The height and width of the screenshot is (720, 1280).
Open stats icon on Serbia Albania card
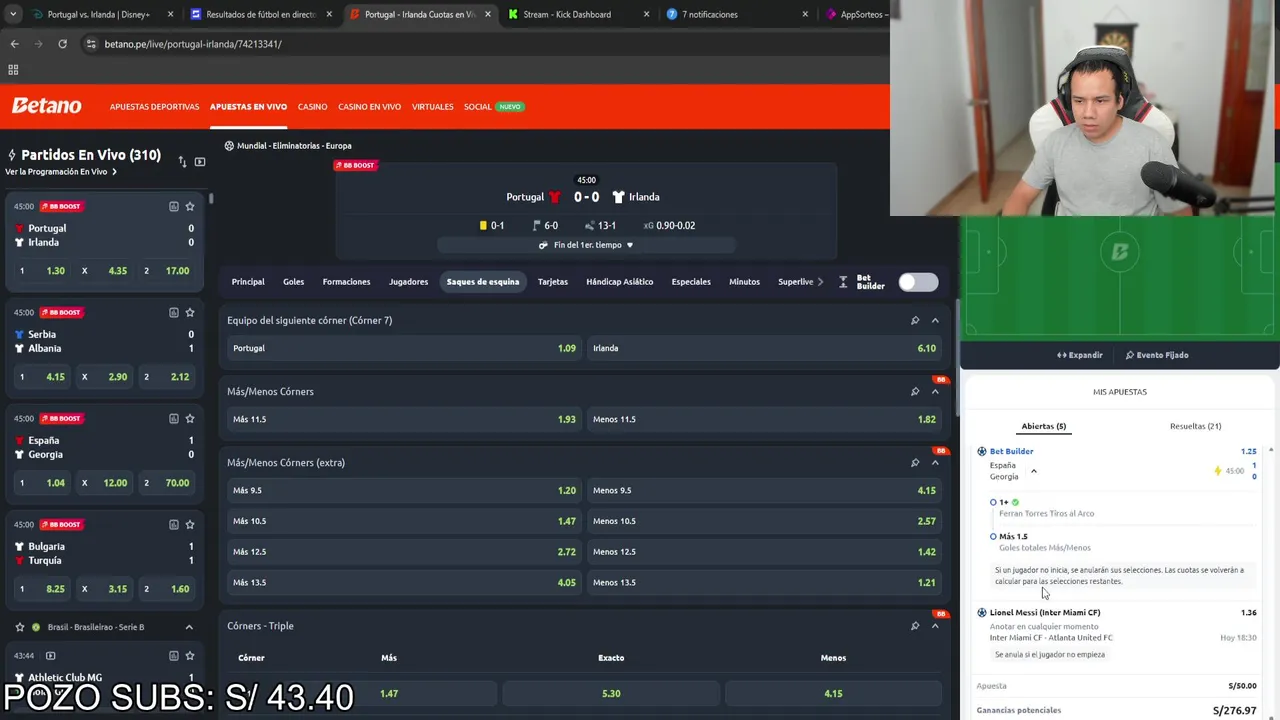[173, 312]
